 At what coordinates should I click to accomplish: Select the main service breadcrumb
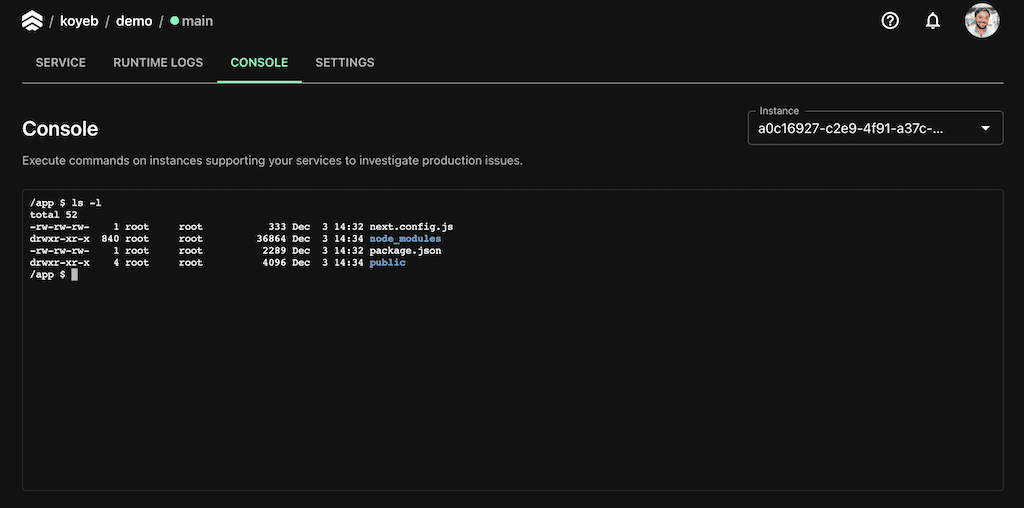(x=197, y=21)
